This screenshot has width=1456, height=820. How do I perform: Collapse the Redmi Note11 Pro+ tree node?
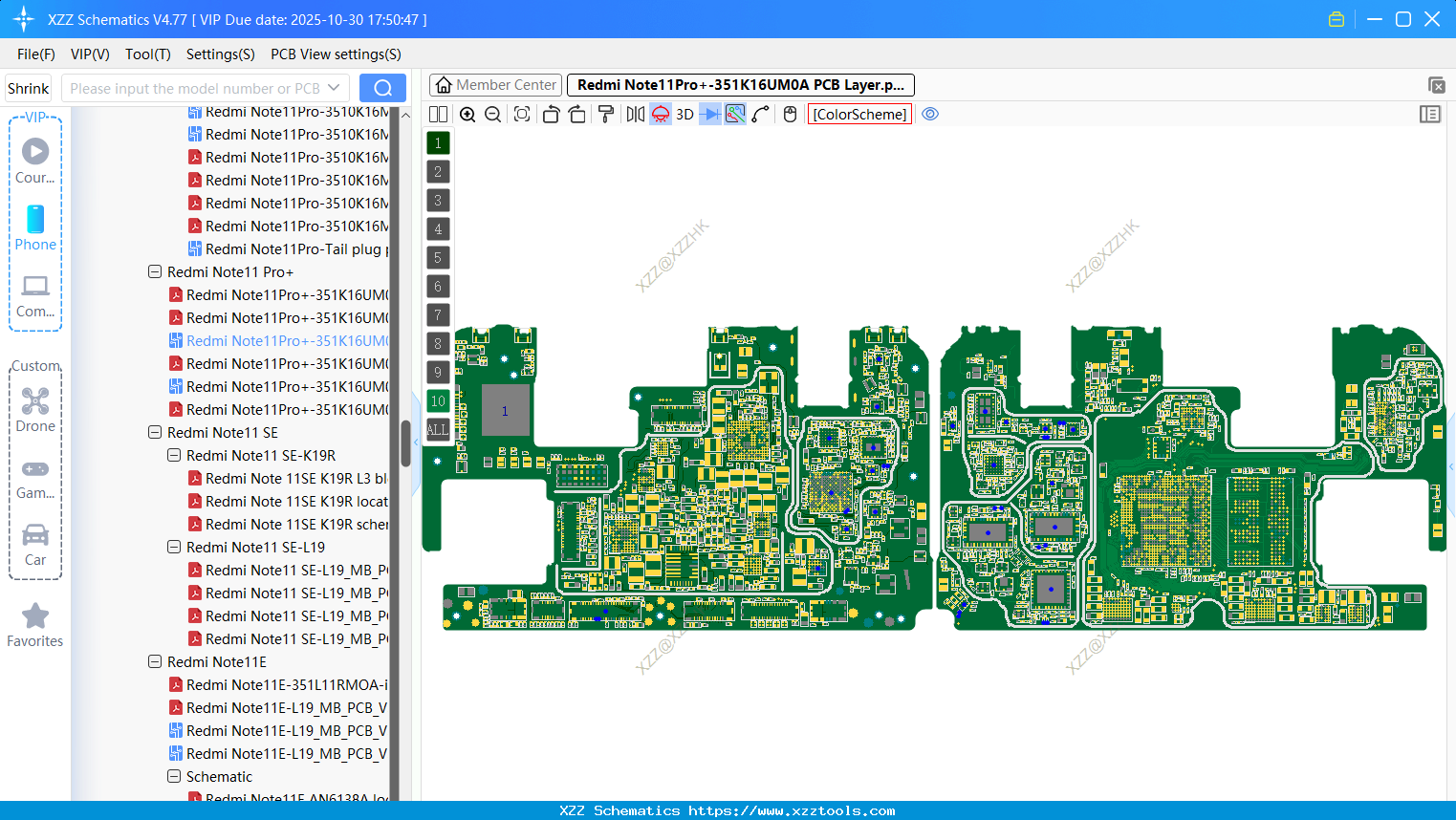tap(155, 271)
